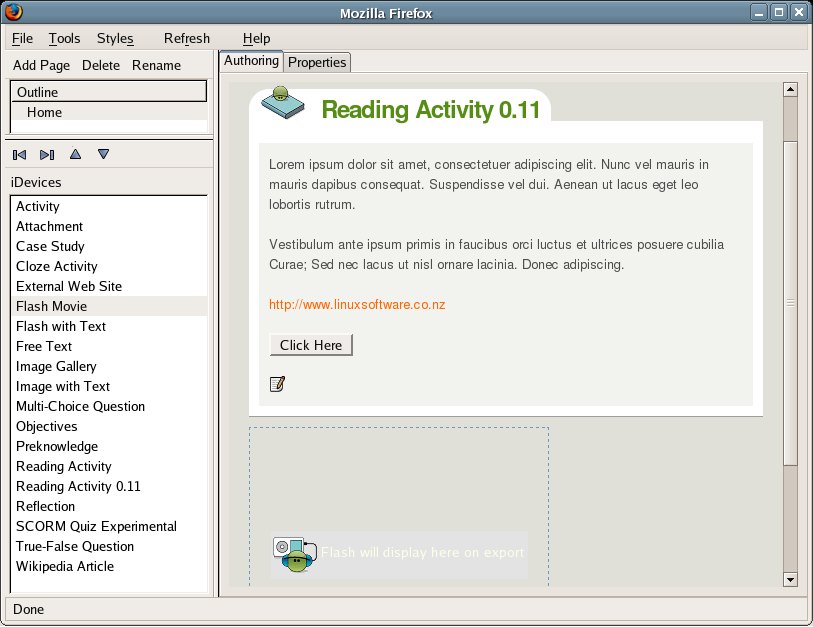Image resolution: width=813 pixels, height=627 pixels.
Task: Open the linuxsoftware.co.nz link
Action: tap(357, 304)
